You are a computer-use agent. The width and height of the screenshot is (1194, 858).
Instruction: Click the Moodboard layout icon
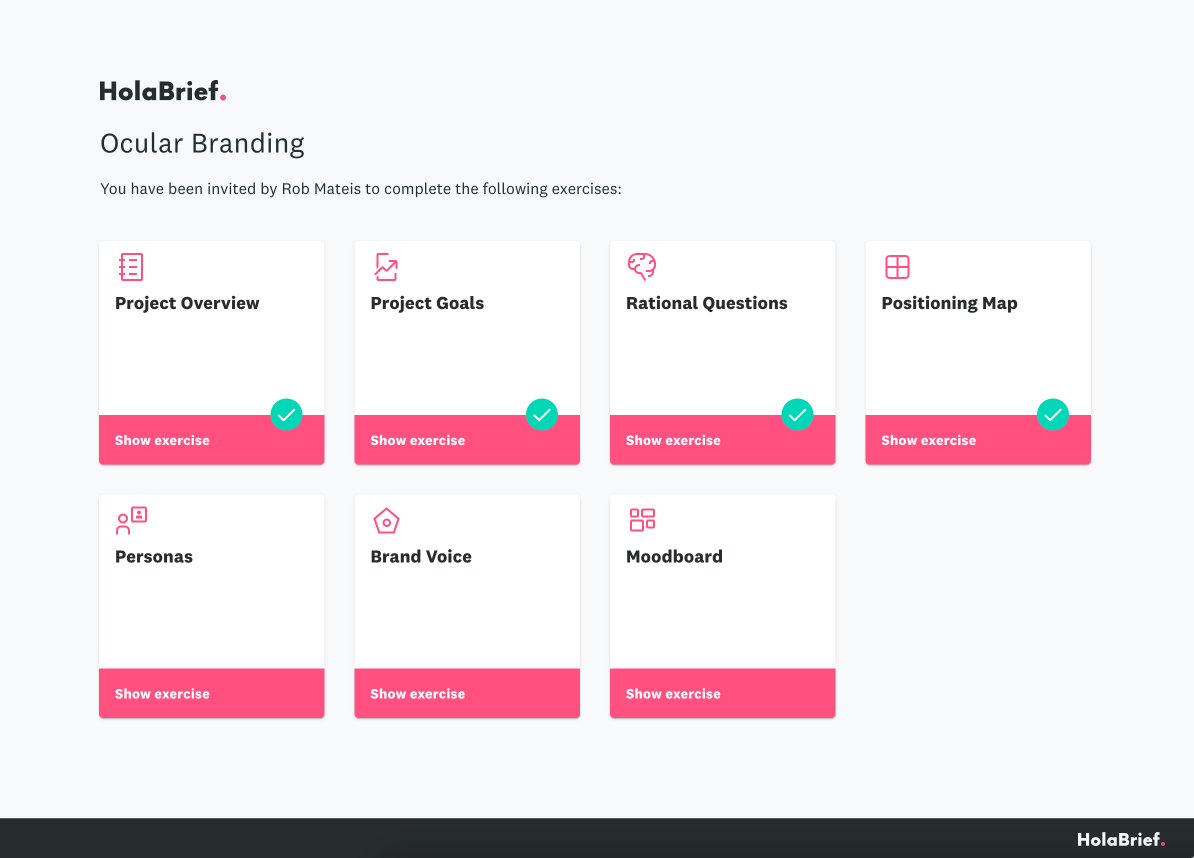click(x=642, y=520)
